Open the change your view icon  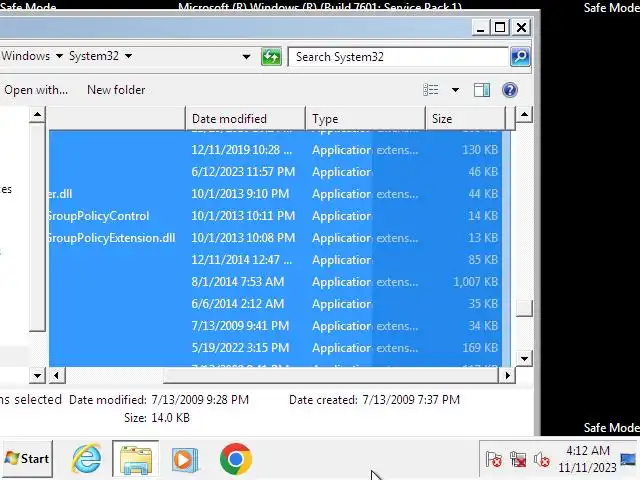[x=431, y=90]
